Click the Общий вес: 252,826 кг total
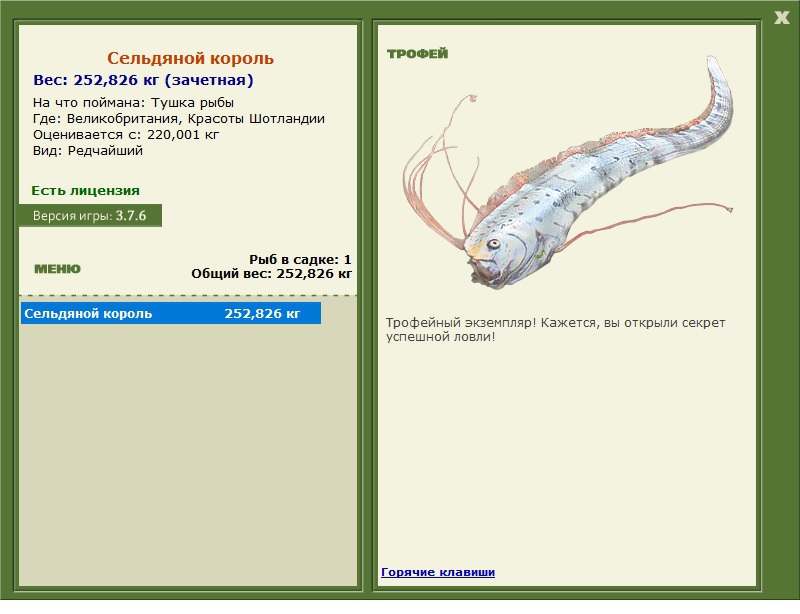800x614 pixels. point(271,274)
